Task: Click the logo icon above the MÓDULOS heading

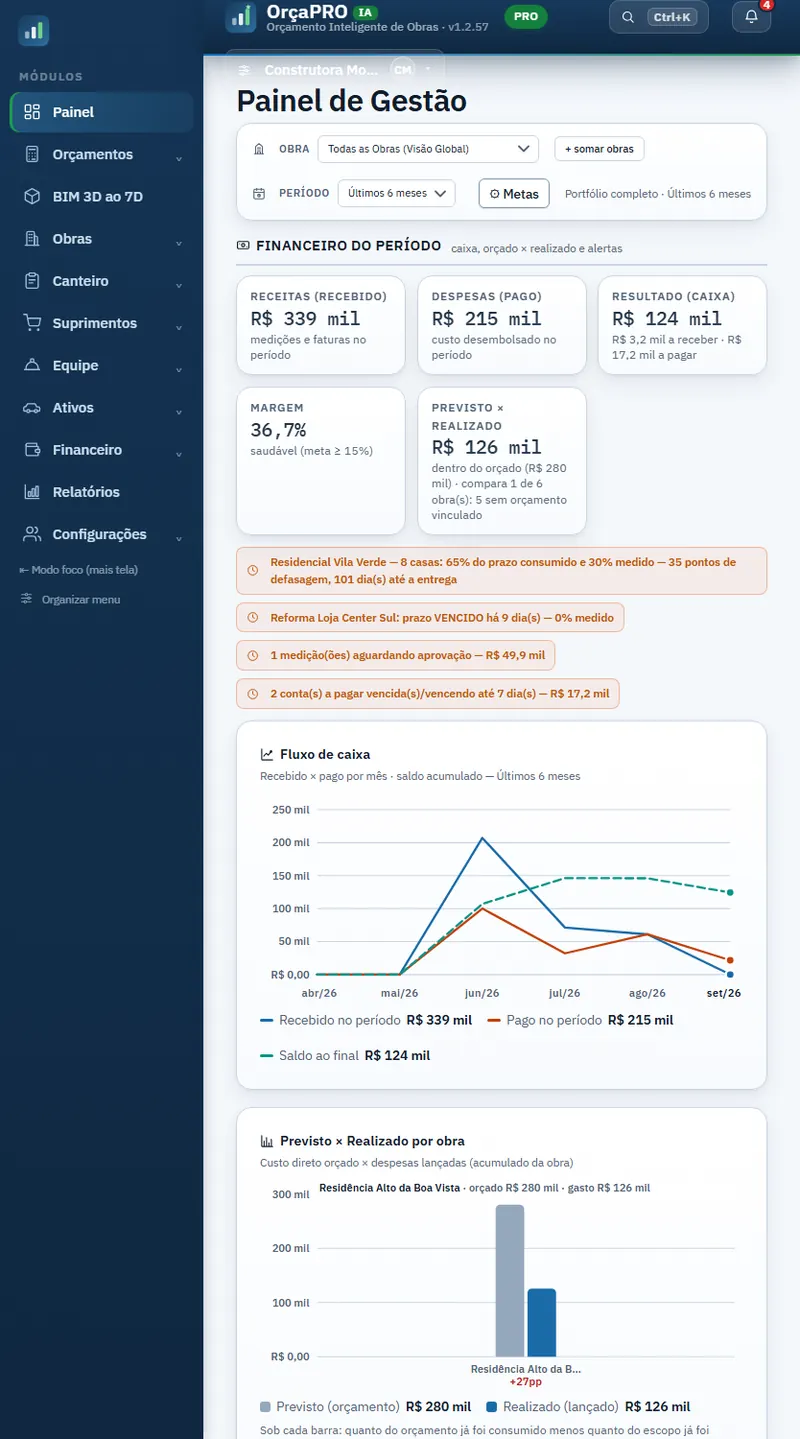Action: point(33,31)
